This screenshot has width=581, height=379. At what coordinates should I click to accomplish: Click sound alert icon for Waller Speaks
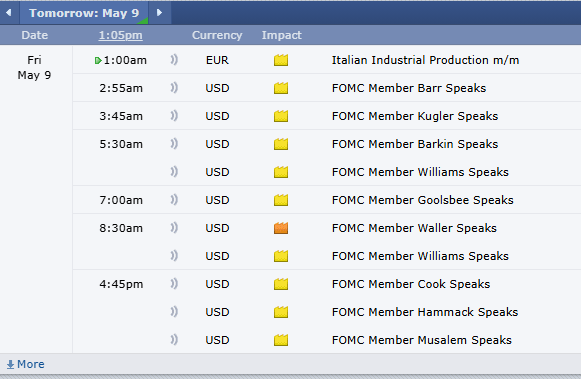coord(174,228)
